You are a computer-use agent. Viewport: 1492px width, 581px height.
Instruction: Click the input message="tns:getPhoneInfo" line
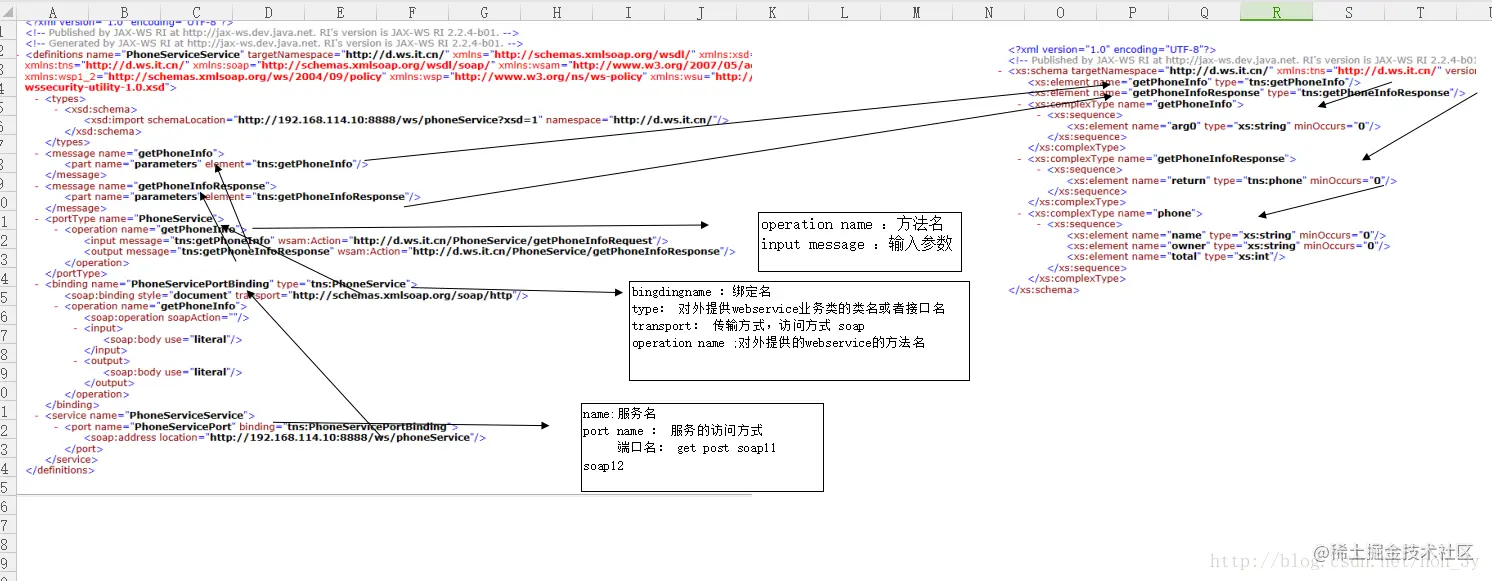click(x=376, y=240)
